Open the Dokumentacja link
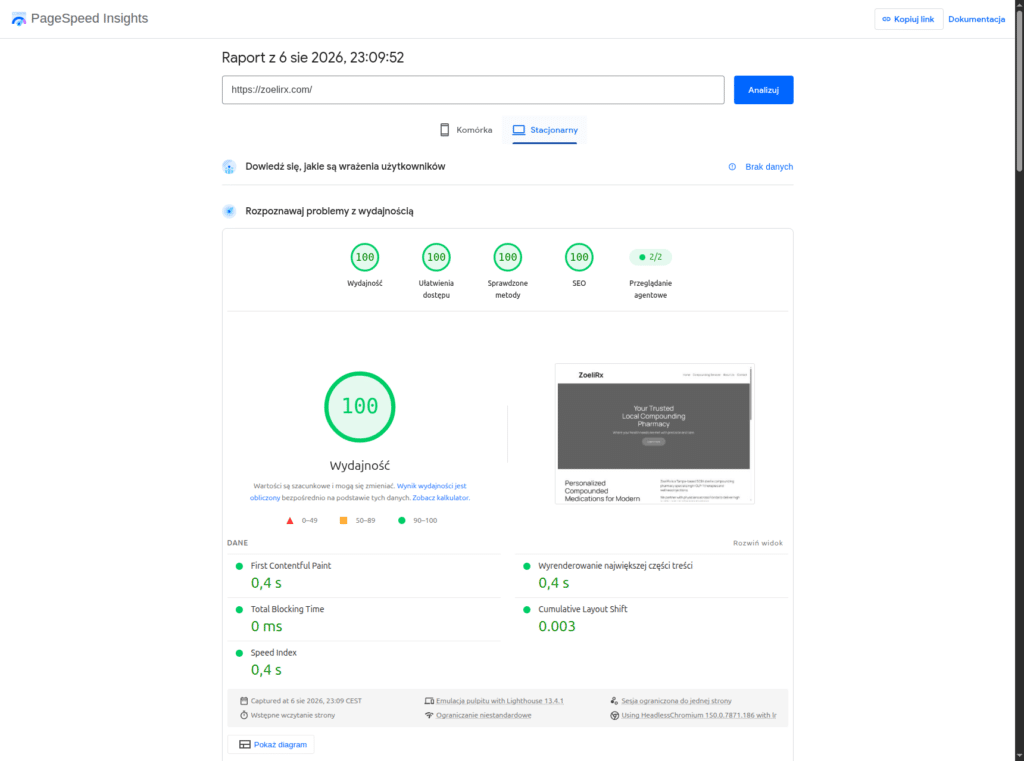Image resolution: width=1024 pixels, height=761 pixels. pos(976,19)
